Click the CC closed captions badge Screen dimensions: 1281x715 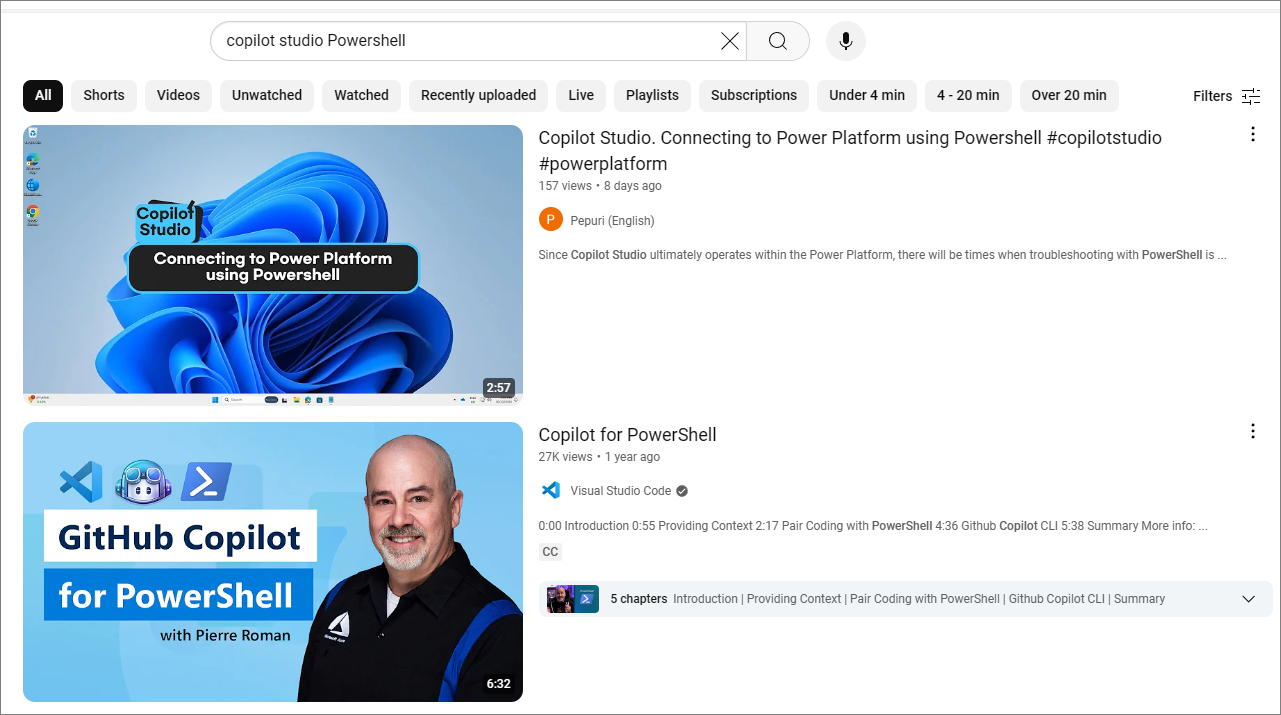550,552
